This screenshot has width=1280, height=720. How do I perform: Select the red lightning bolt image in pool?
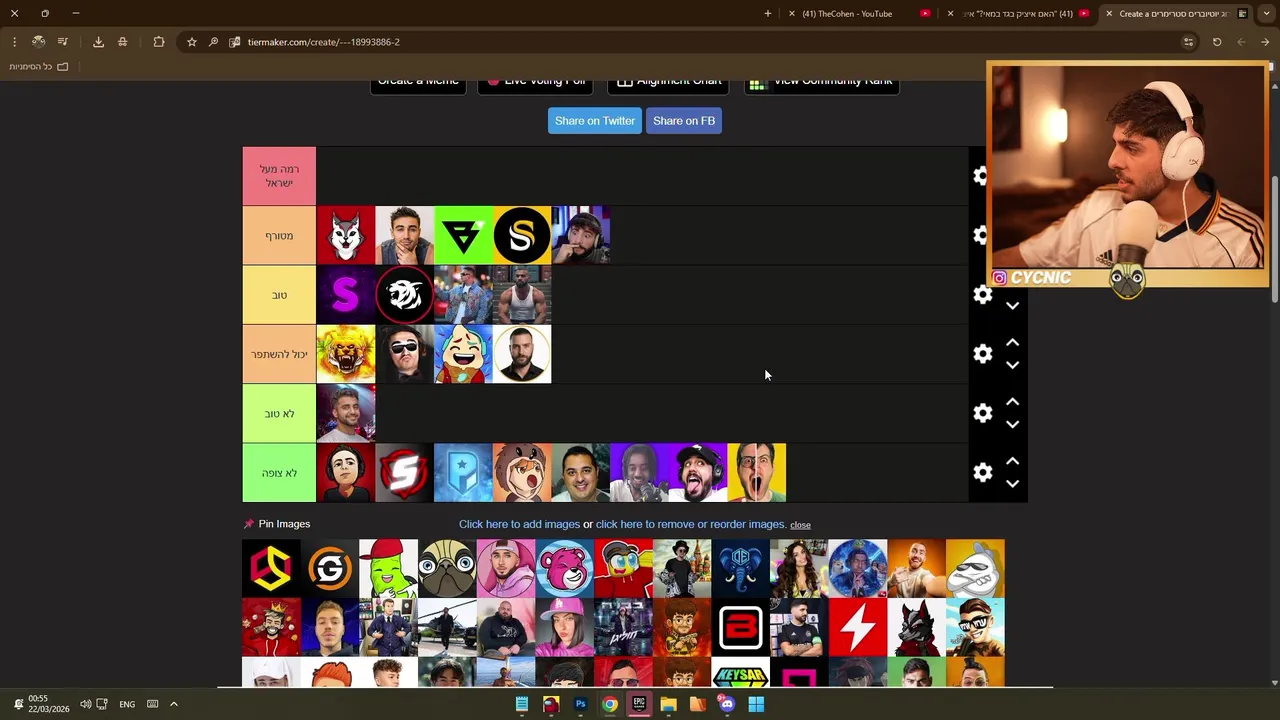click(x=857, y=628)
